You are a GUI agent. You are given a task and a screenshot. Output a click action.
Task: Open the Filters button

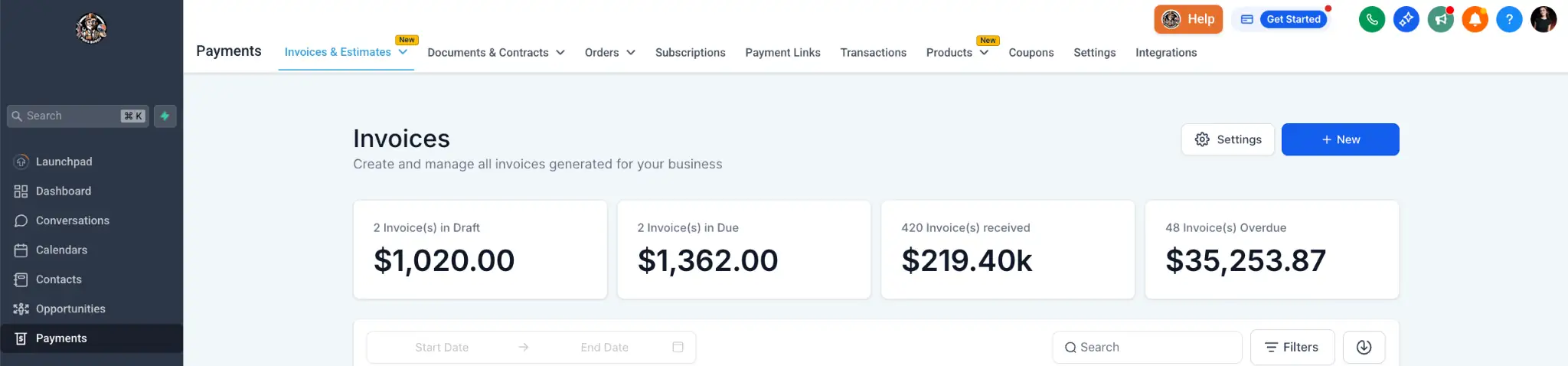[x=1292, y=348]
